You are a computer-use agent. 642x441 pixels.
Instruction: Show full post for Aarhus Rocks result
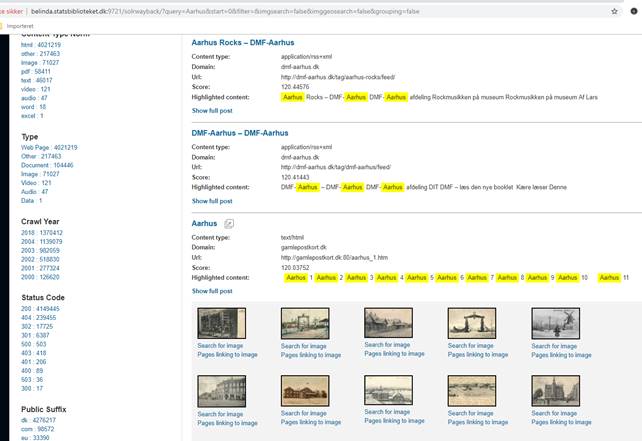click(212, 111)
